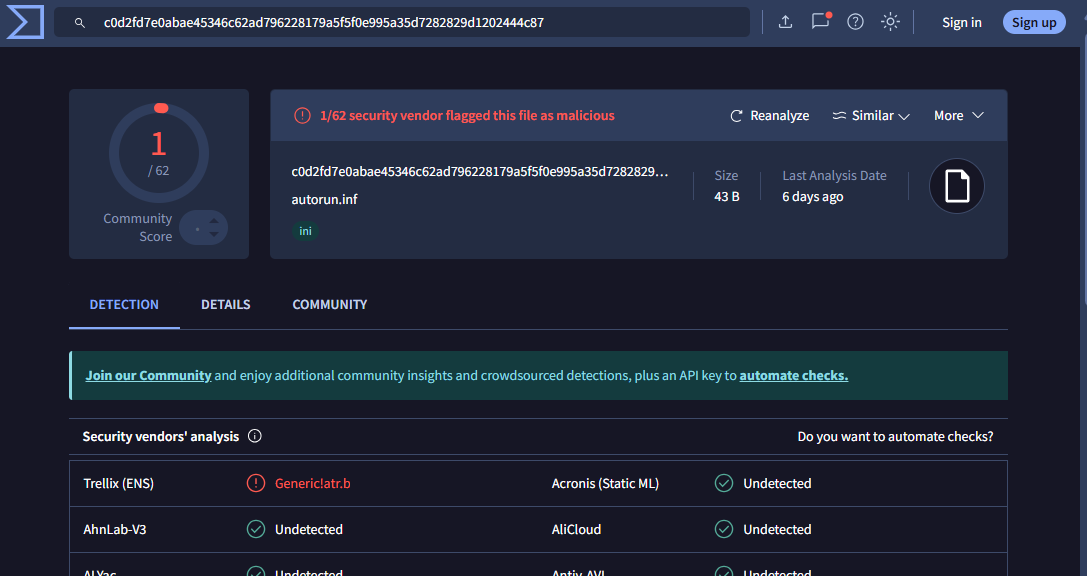
Task: Click the file type document icon
Action: pos(957,186)
